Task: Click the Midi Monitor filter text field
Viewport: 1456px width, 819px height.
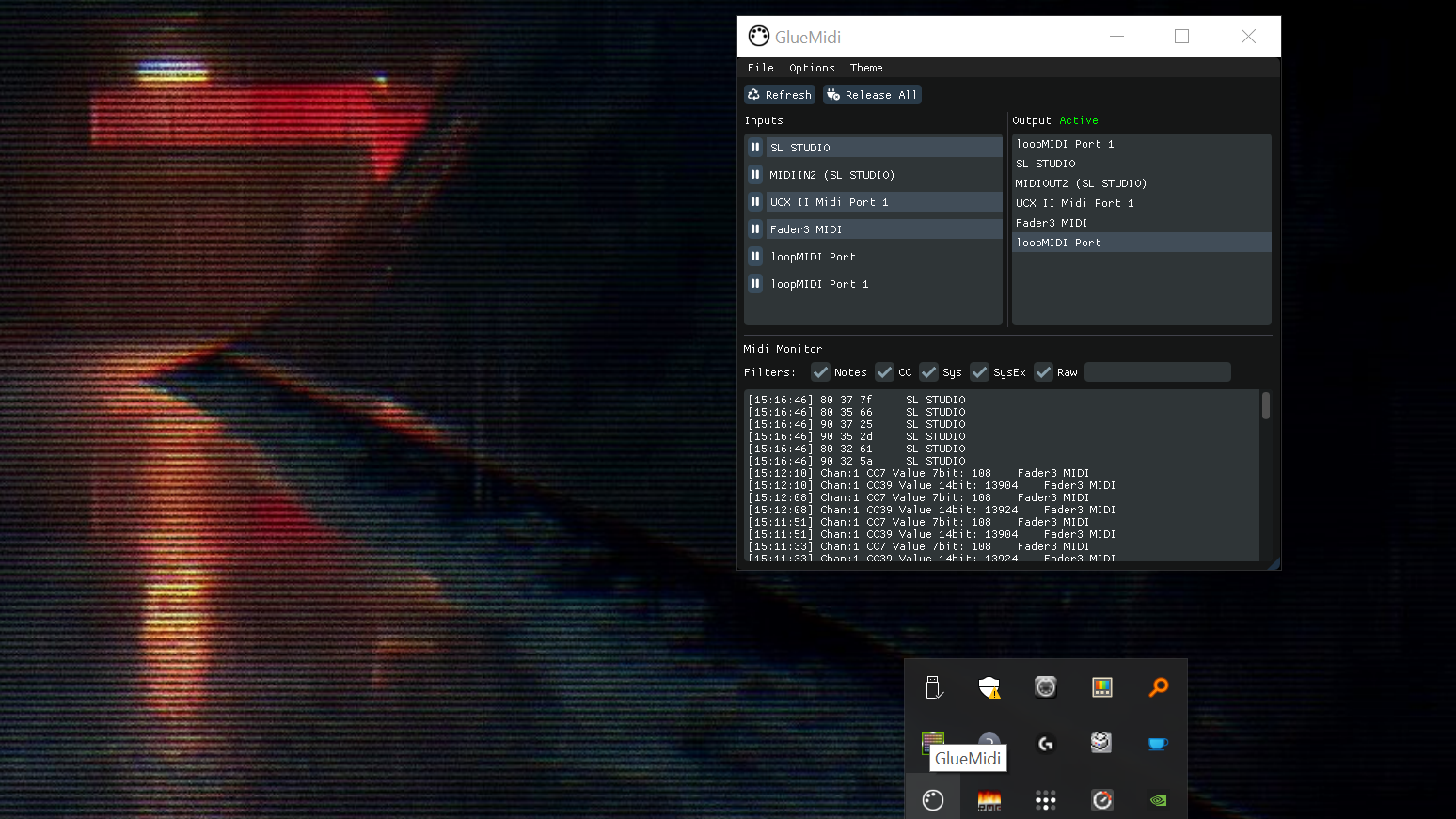Action: (1157, 372)
